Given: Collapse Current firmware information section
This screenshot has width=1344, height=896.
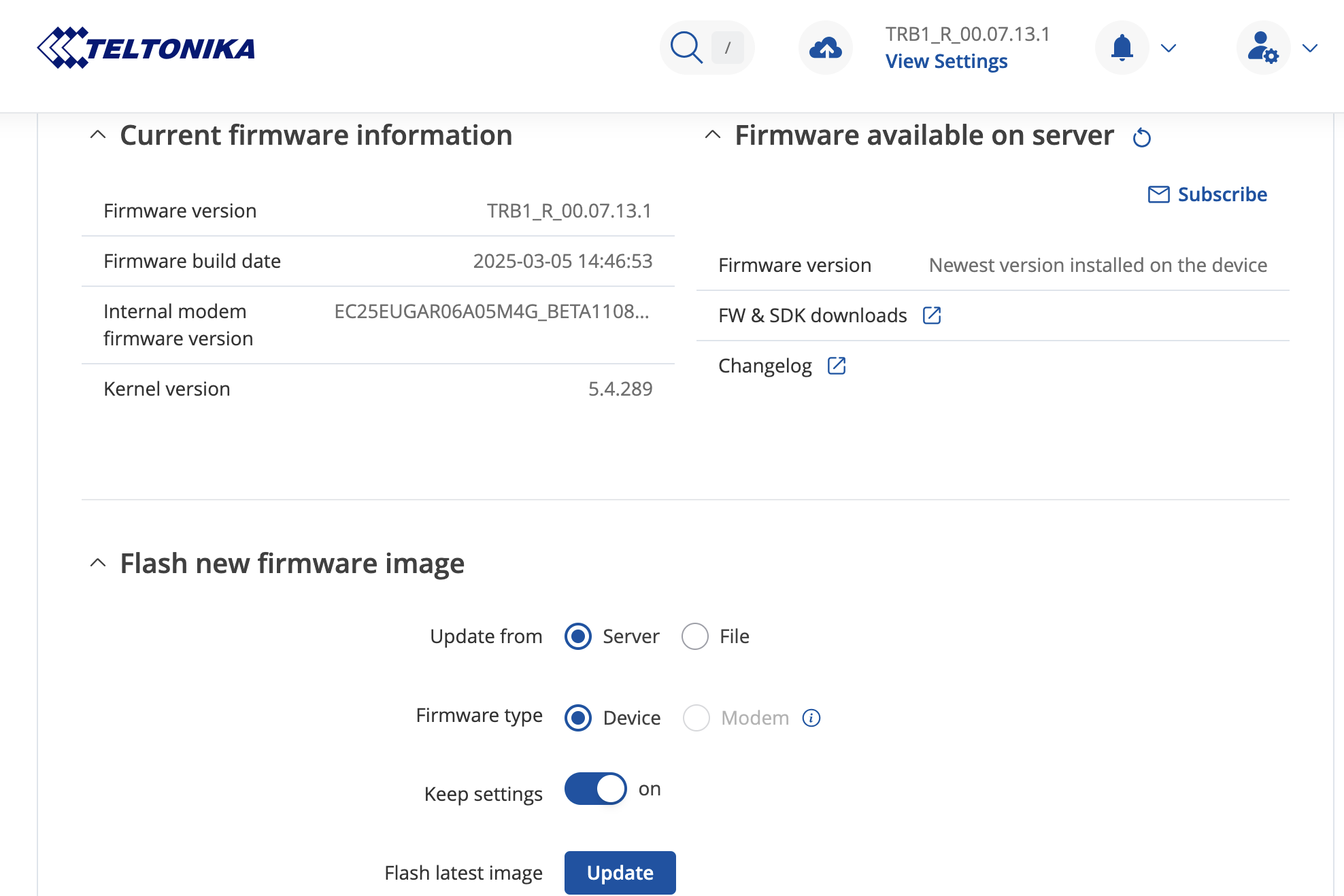Looking at the screenshot, I should click(98, 135).
